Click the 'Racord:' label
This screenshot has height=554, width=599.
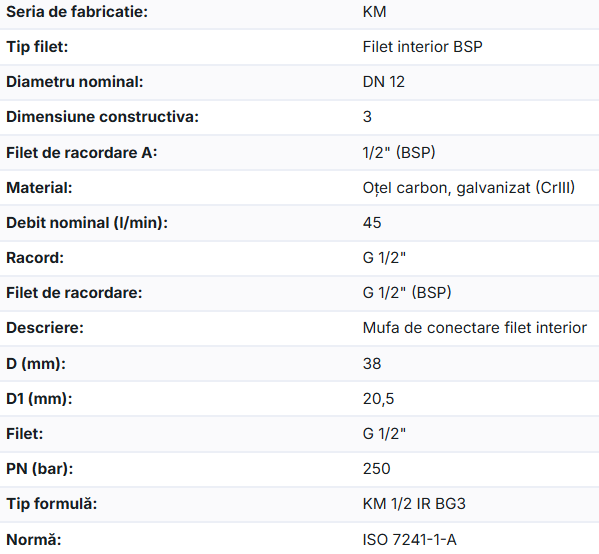pos(35,258)
